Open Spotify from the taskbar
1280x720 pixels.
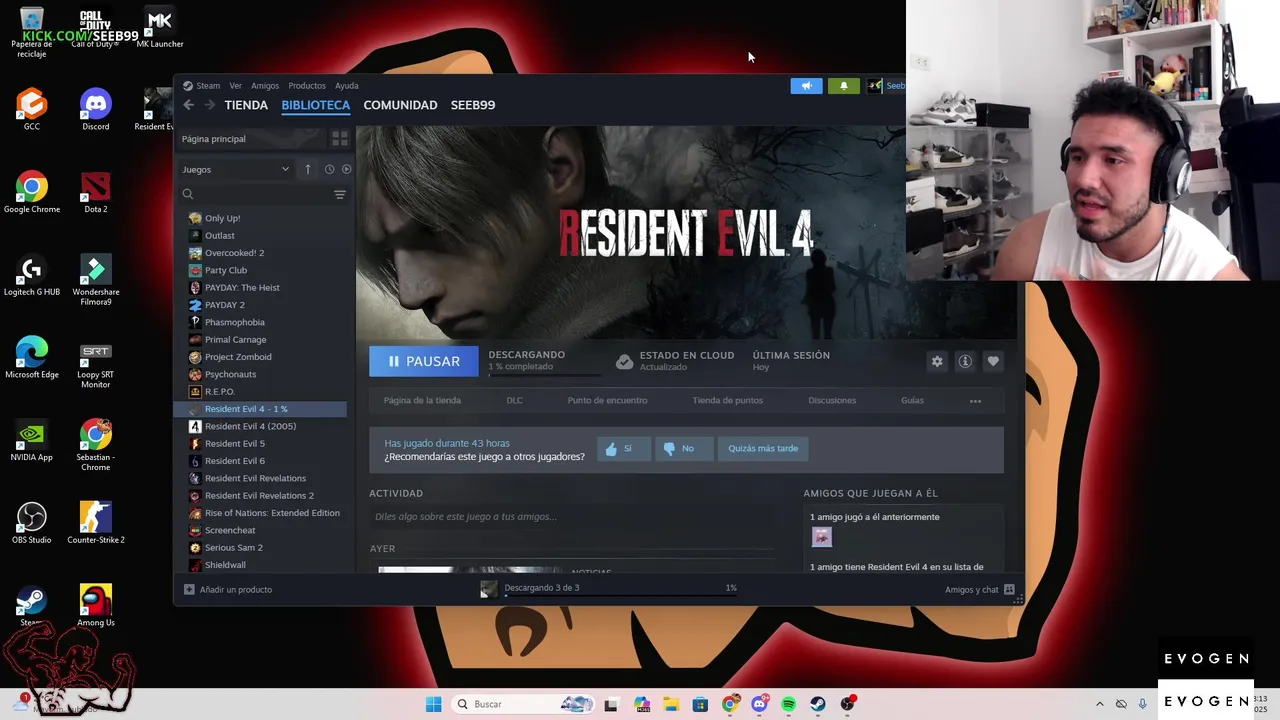[788, 704]
